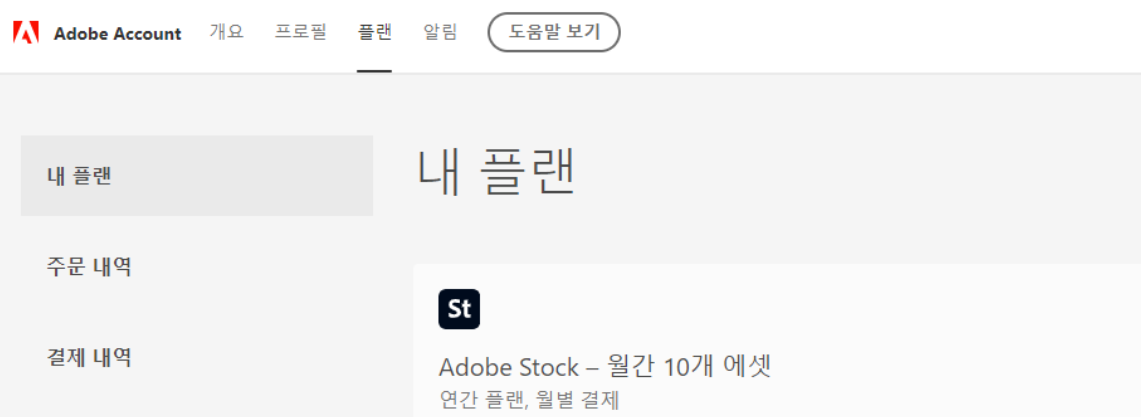Screen dimensions: 1141x417
Task: Open the 개요 tab
Action: (226, 32)
